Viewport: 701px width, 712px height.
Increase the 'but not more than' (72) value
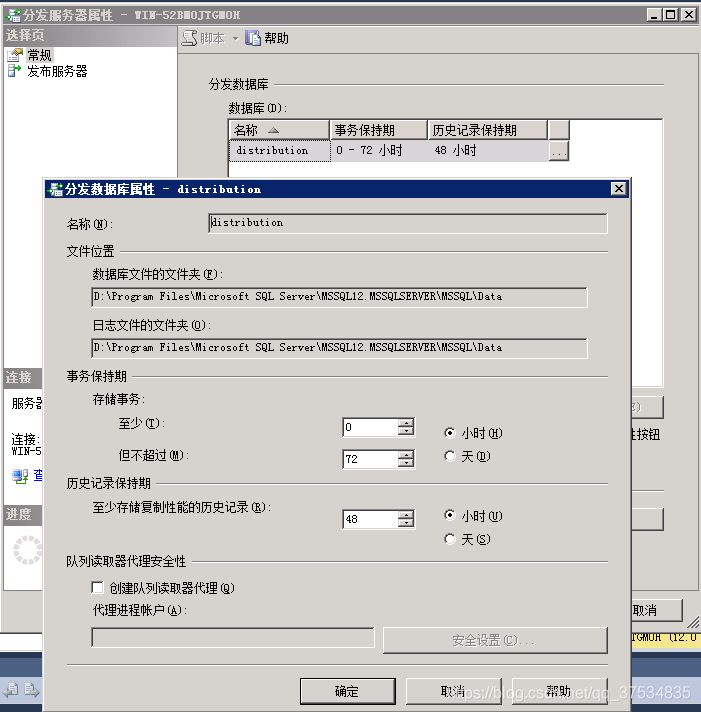406,455
